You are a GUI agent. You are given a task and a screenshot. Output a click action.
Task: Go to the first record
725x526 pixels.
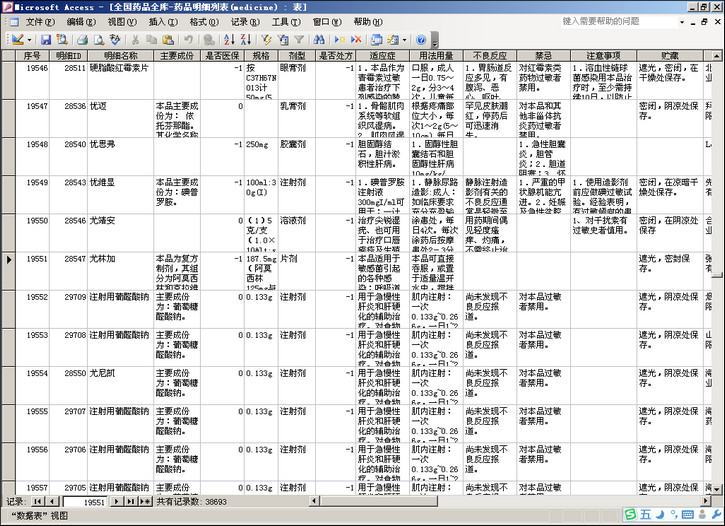tap(37, 501)
